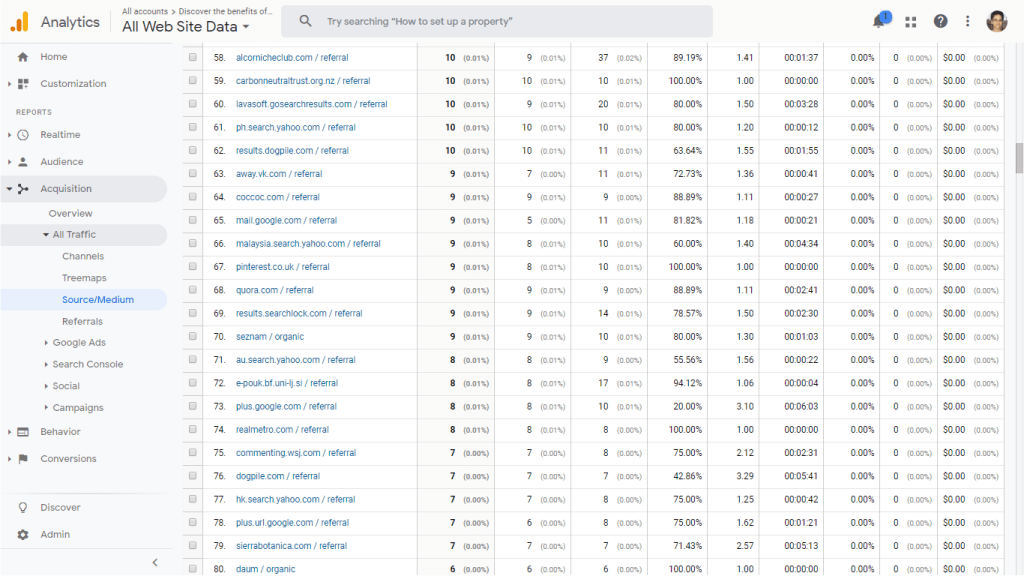Screen dimensions: 1024x576
Task: Open daum / organic link
Action: point(265,569)
